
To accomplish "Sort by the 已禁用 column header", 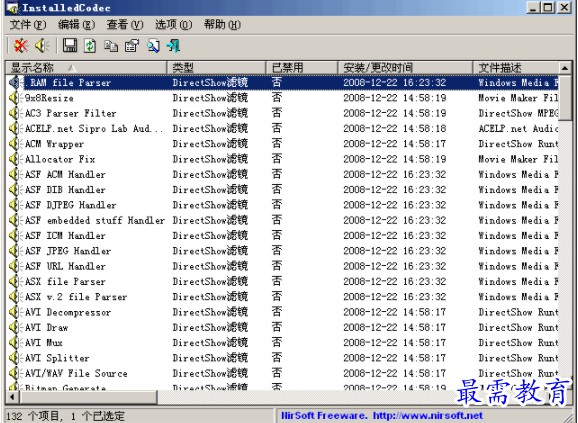I will [x=302, y=68].
